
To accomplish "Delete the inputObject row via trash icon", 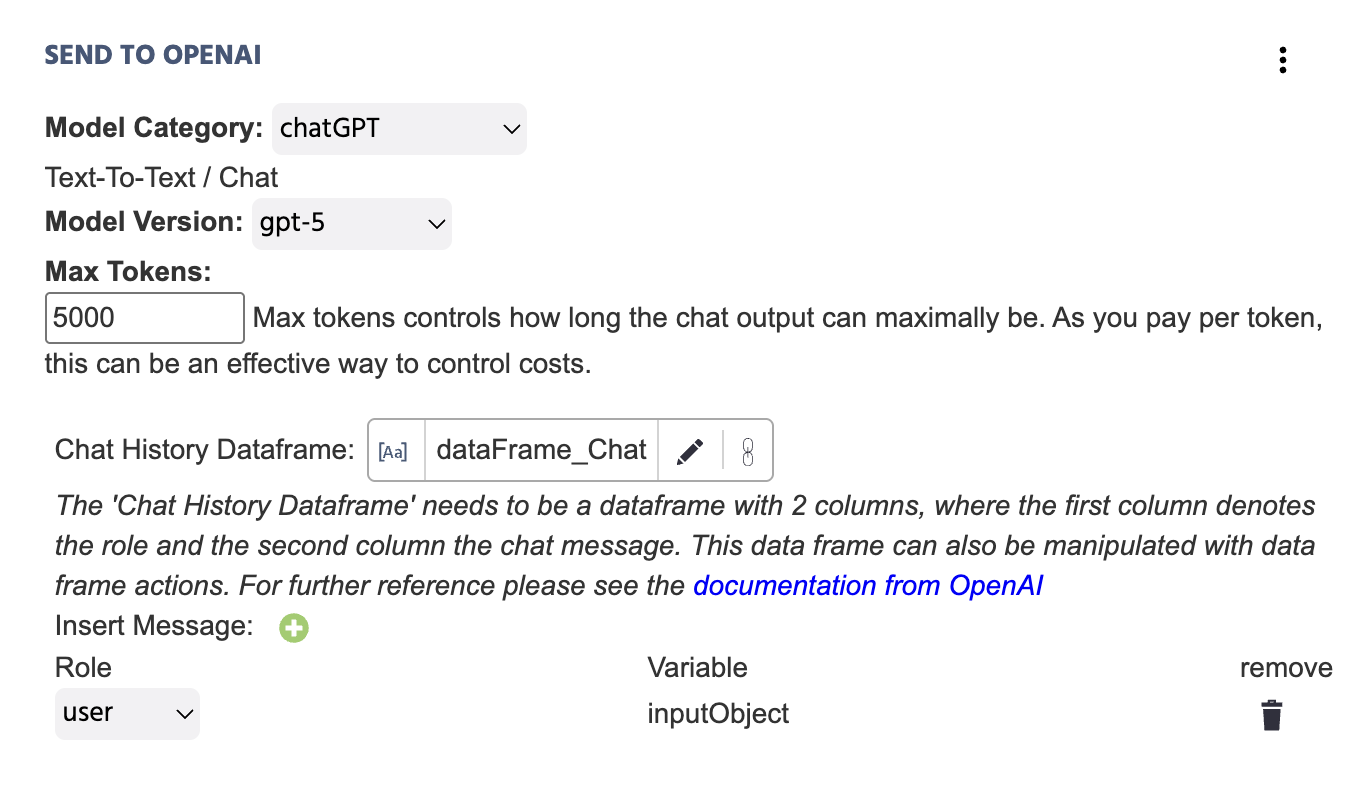I will [x=1271, y=714].
